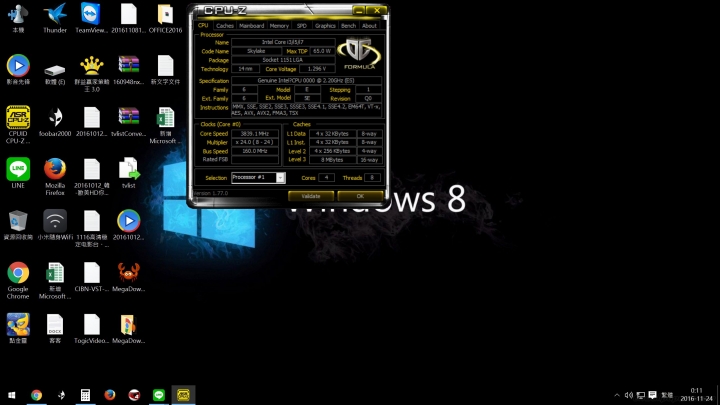Select the OFFICE2016-adjacent 20161108 file icon
This screenshot has height=405, width=720.
[129, 17]
